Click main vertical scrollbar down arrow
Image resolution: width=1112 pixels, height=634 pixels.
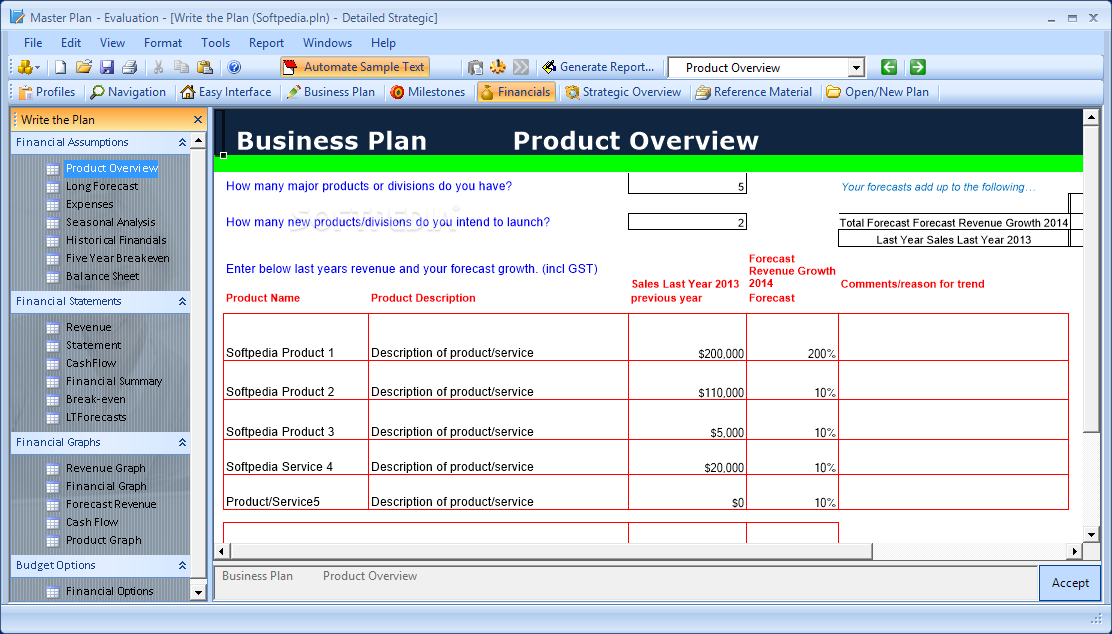(1091, 535)
